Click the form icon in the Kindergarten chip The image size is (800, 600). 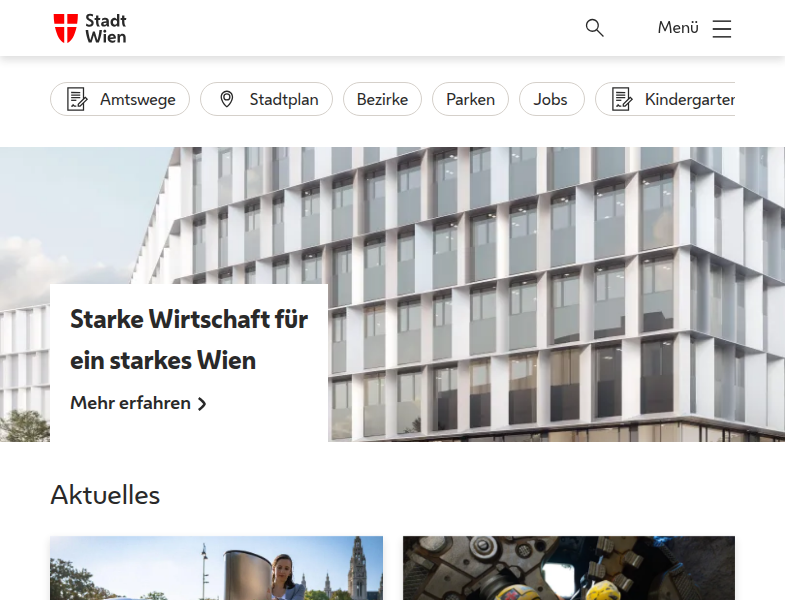(x=622, y=99)
